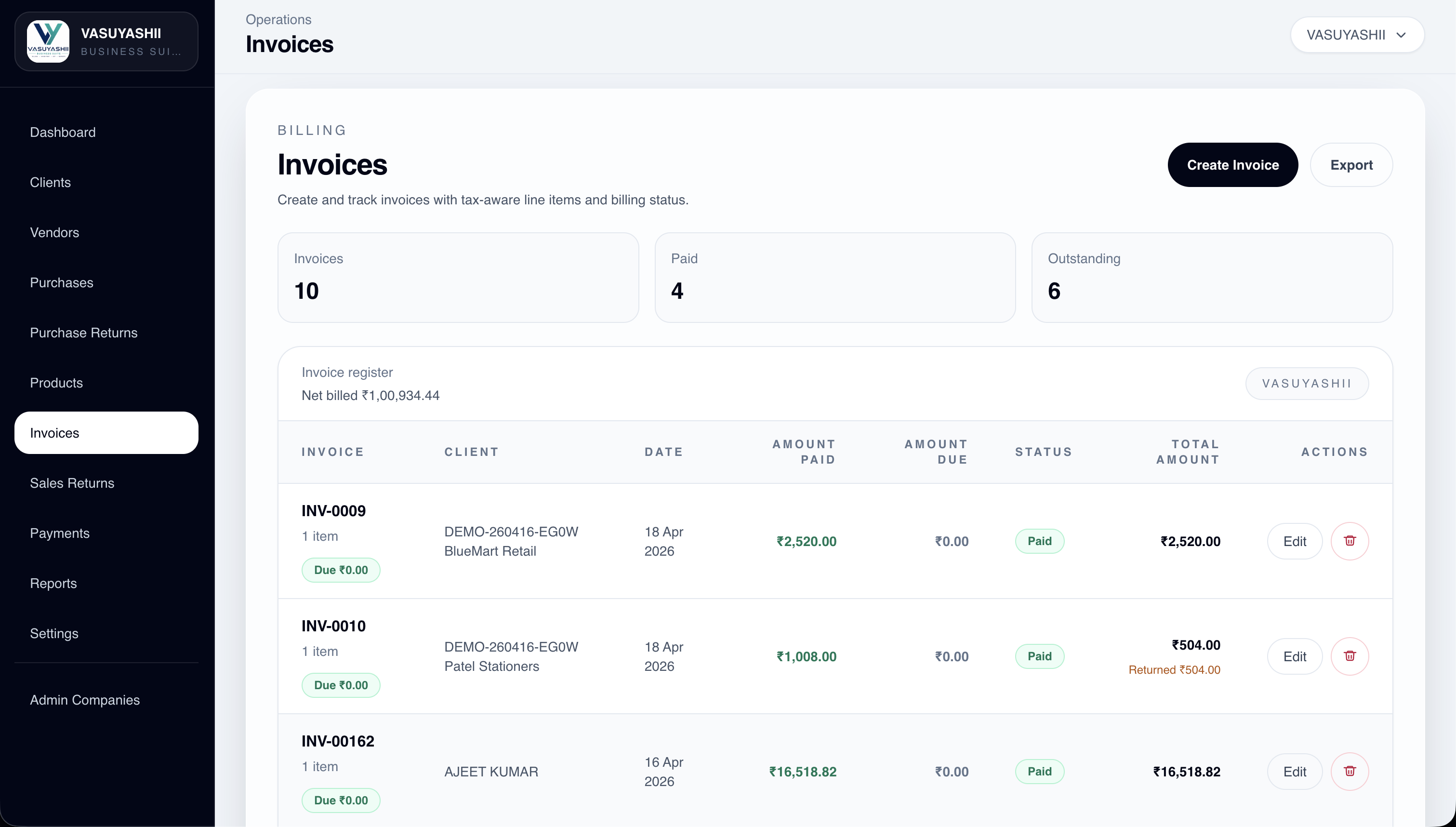Open Sales Returns page
Viewport: 1456px width, 827px height.
click(x=106, y=483)
